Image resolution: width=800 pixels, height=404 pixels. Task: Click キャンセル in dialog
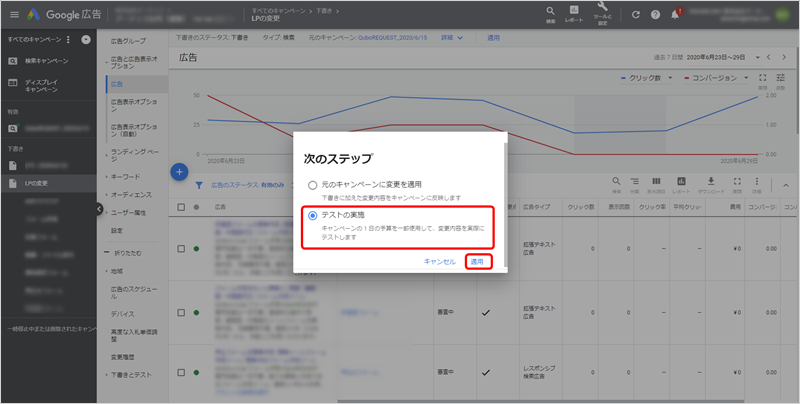coord(439,262)
